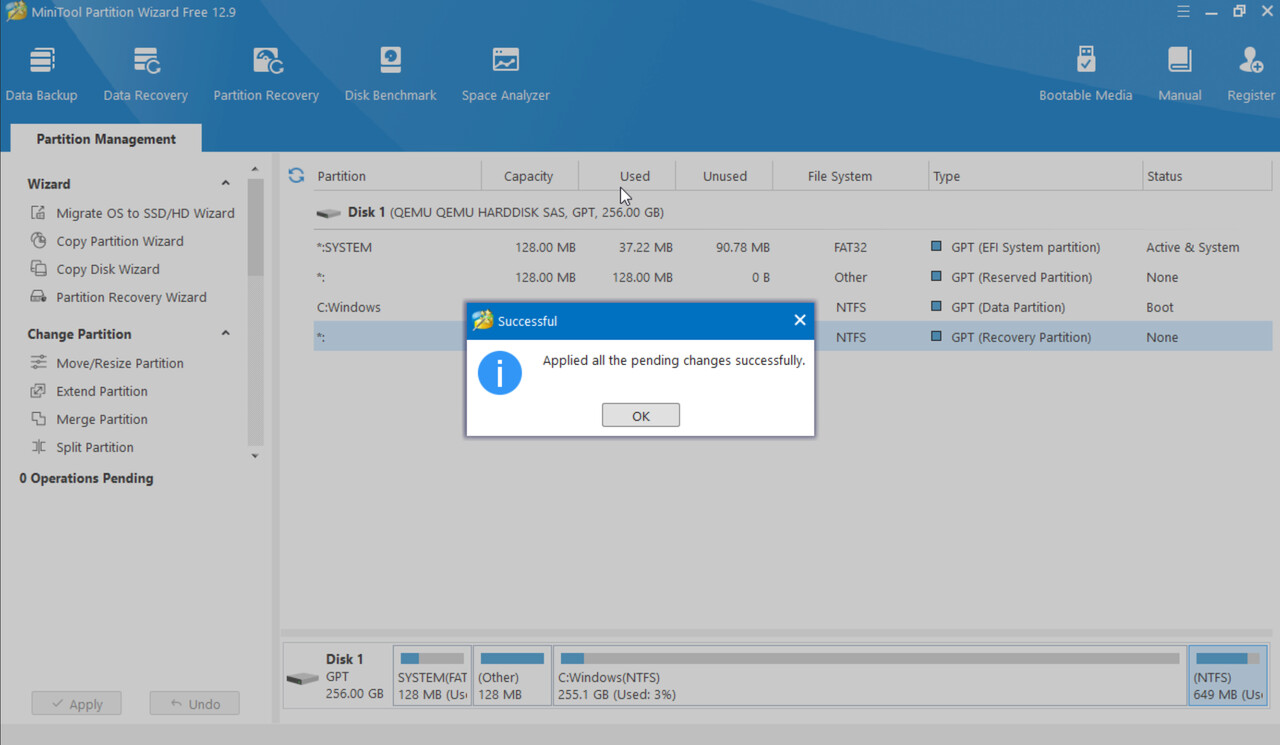Collapse the Wizard section
Viewport: 1280px width, 745px height.
point(225,184)
